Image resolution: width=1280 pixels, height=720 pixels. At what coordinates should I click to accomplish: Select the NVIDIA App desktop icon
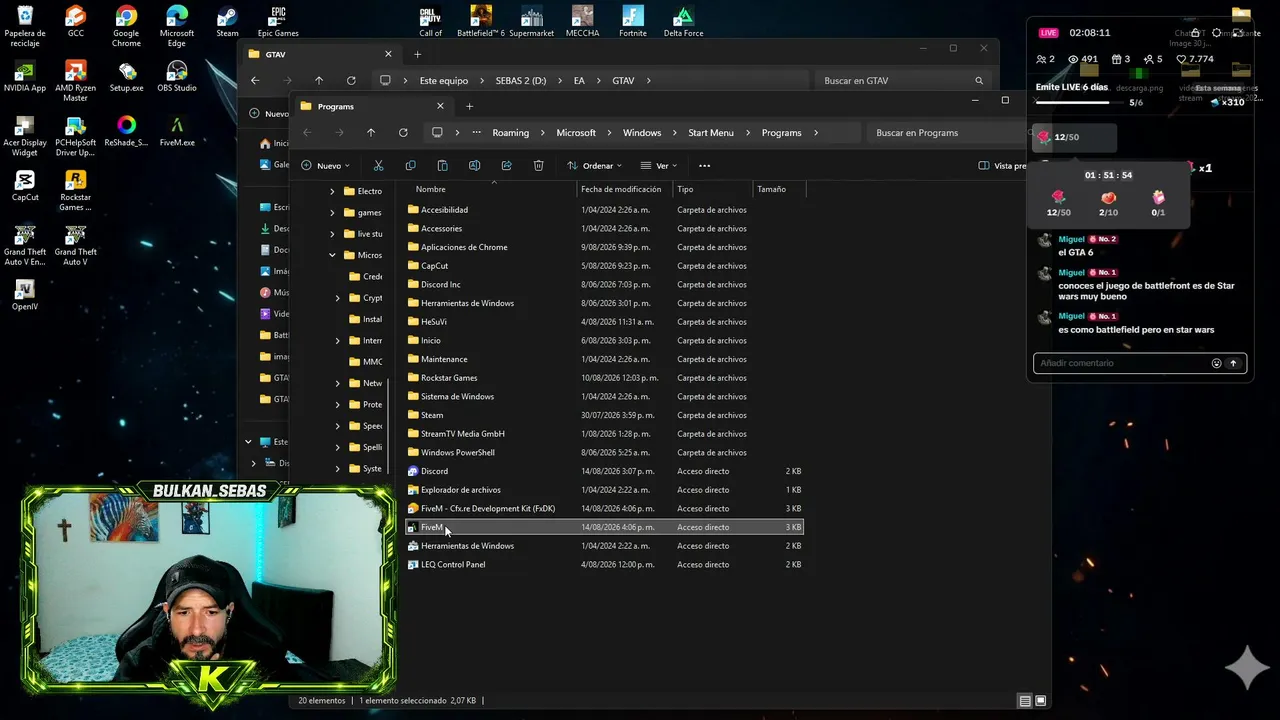click(x=25, y=76)
